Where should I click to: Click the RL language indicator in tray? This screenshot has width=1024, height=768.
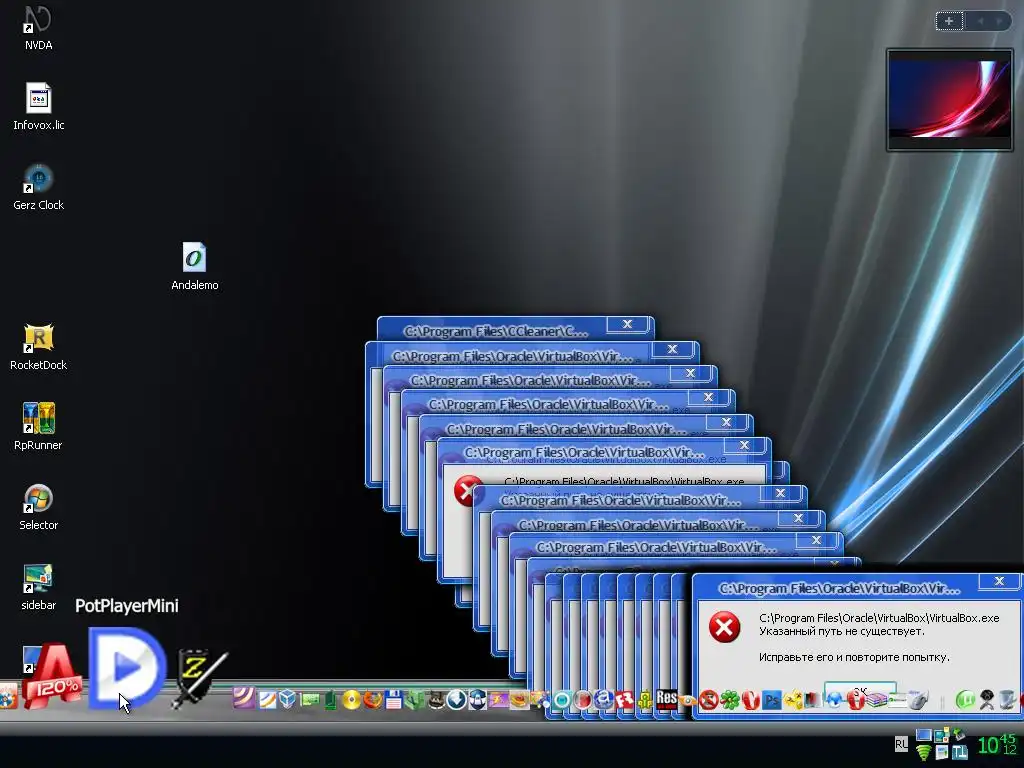tap(901, 744)
